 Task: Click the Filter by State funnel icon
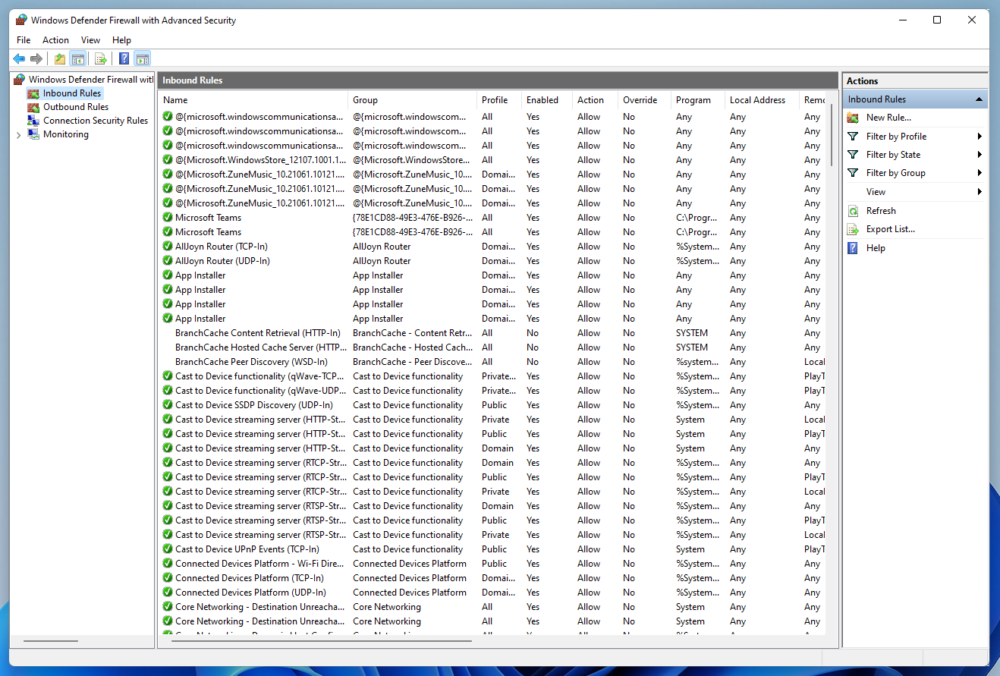(853, 154)
